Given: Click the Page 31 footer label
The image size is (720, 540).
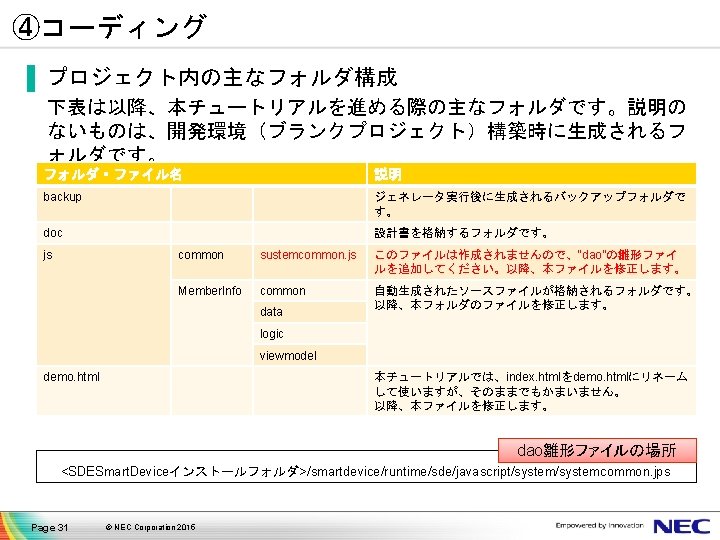Looking at the screenshot, I should [x=49, y=528].
